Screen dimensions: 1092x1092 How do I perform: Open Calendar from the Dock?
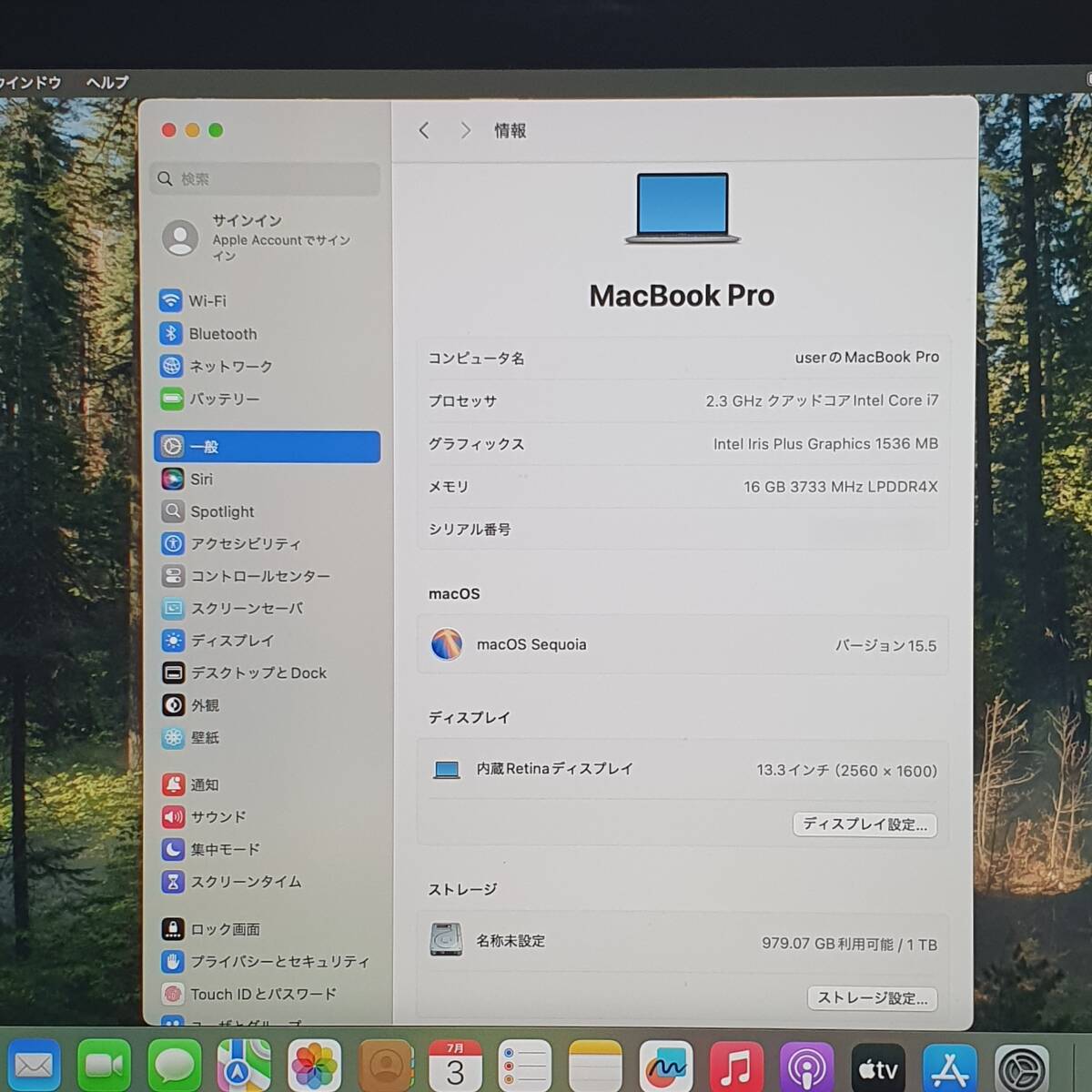[x=455, y=1066]
